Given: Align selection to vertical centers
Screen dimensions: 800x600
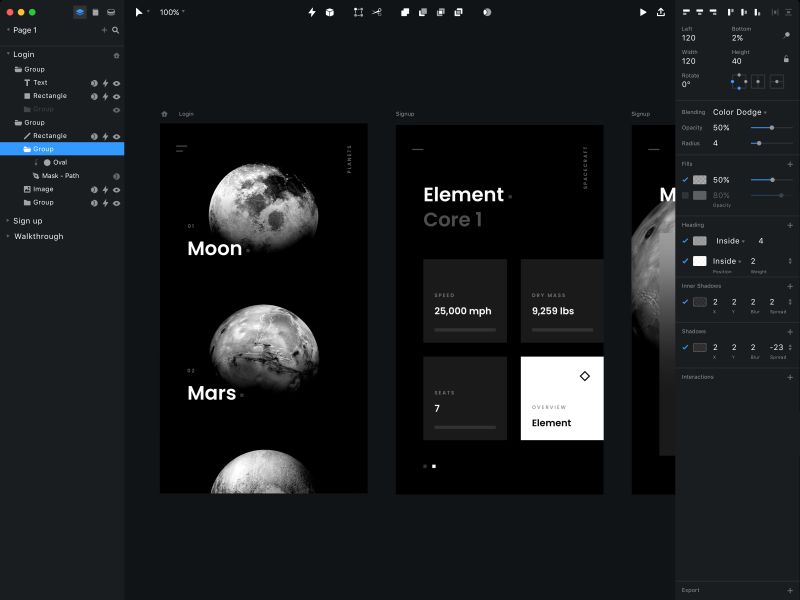Looking at the screenshot, I should (x=744, y=12).
